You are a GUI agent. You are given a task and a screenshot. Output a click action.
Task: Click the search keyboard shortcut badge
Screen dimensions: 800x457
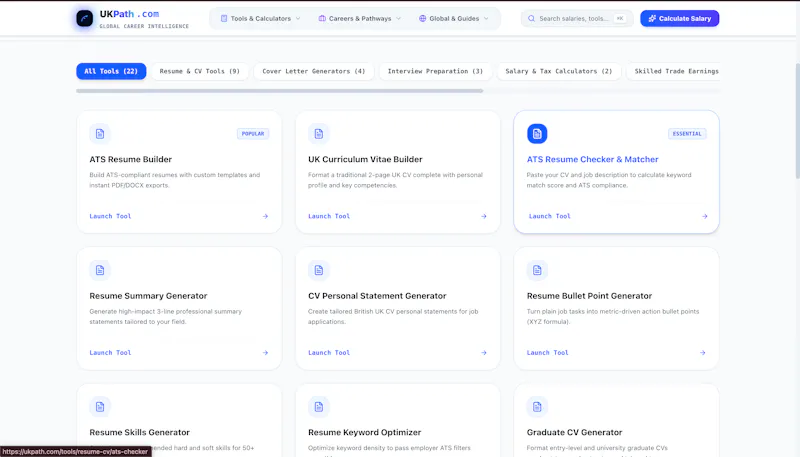620,18
